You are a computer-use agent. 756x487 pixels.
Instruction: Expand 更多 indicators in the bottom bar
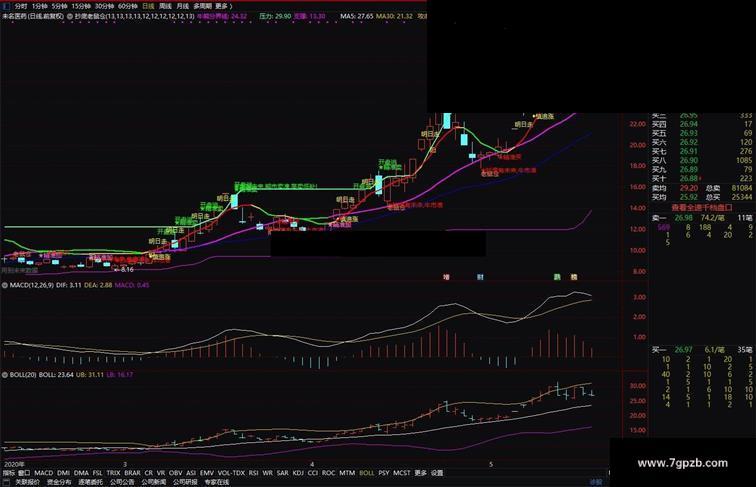(x=420, y=473)
